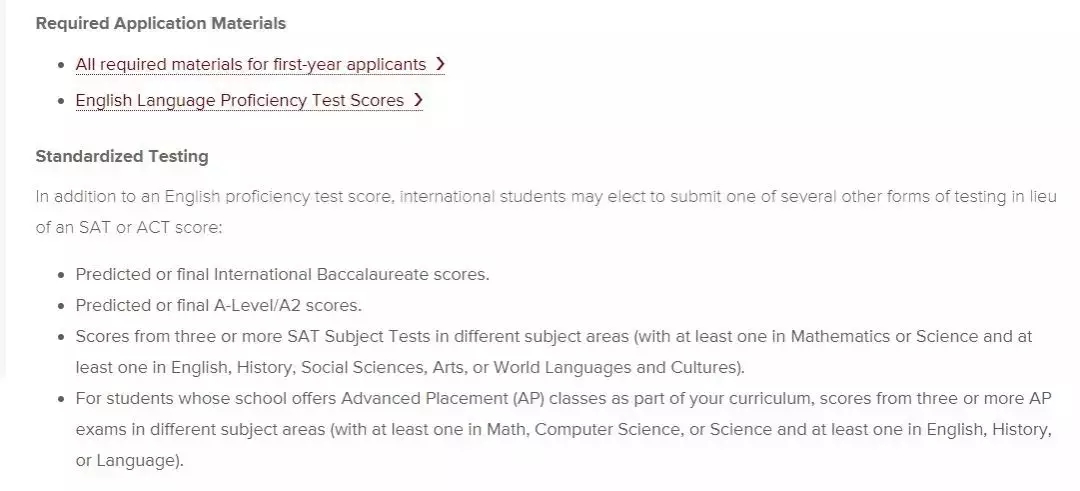Open "All required materials for first-year applicants" link
1080x491 pixels.
point(250,64)
